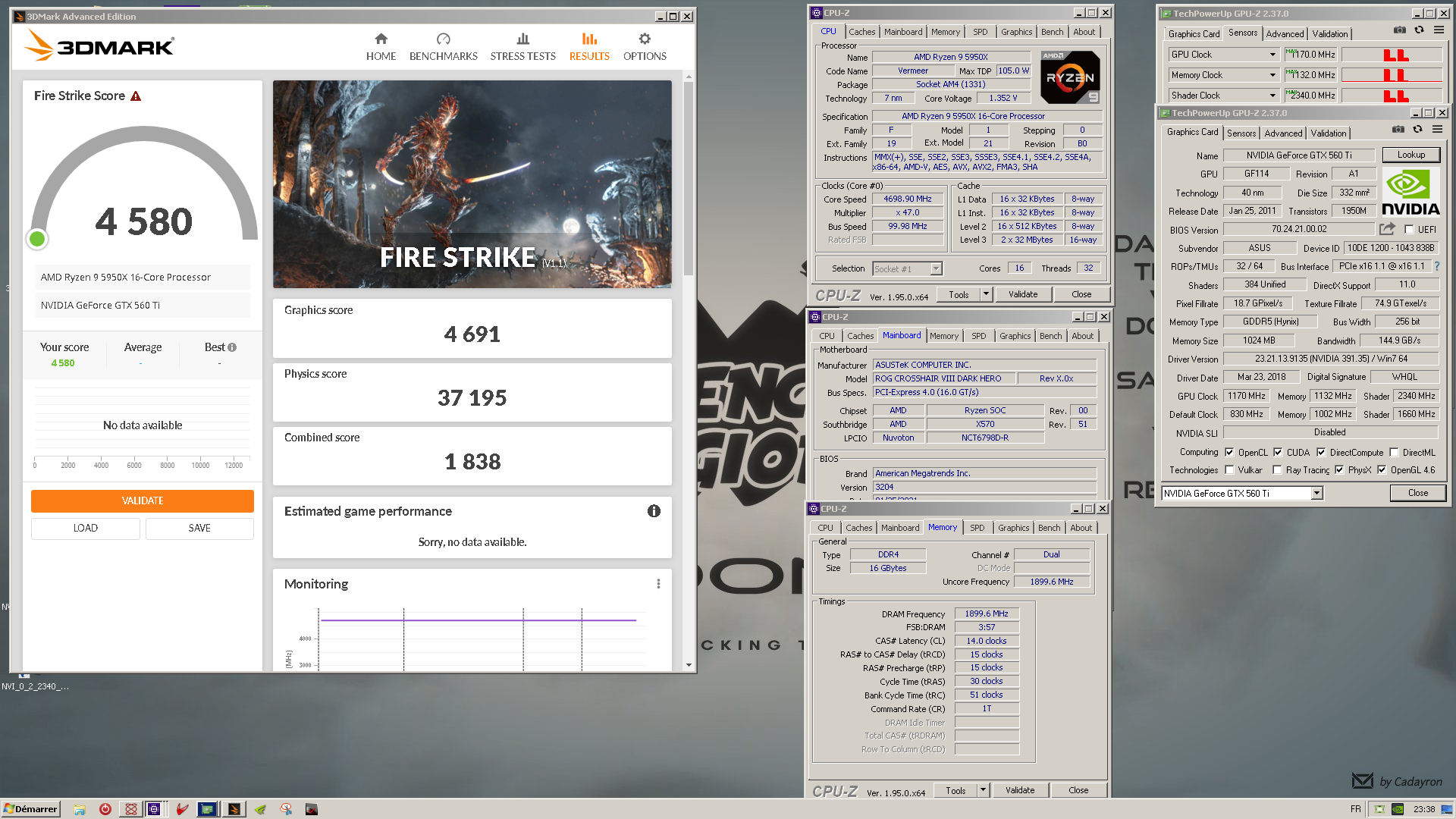
Task: Open the OPTIONS gear in 3DMark
Action: 645,39
